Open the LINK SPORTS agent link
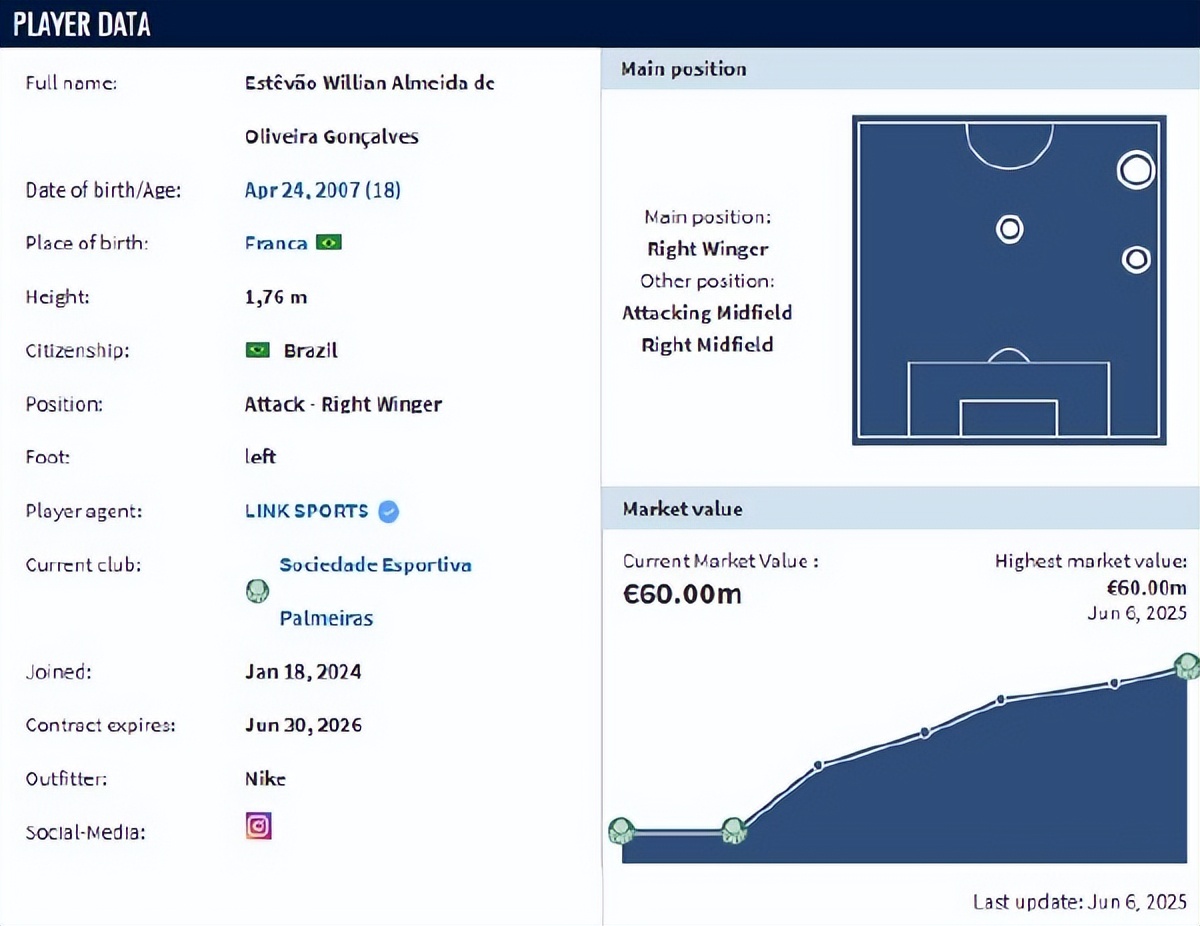 (x=307, y=511)
